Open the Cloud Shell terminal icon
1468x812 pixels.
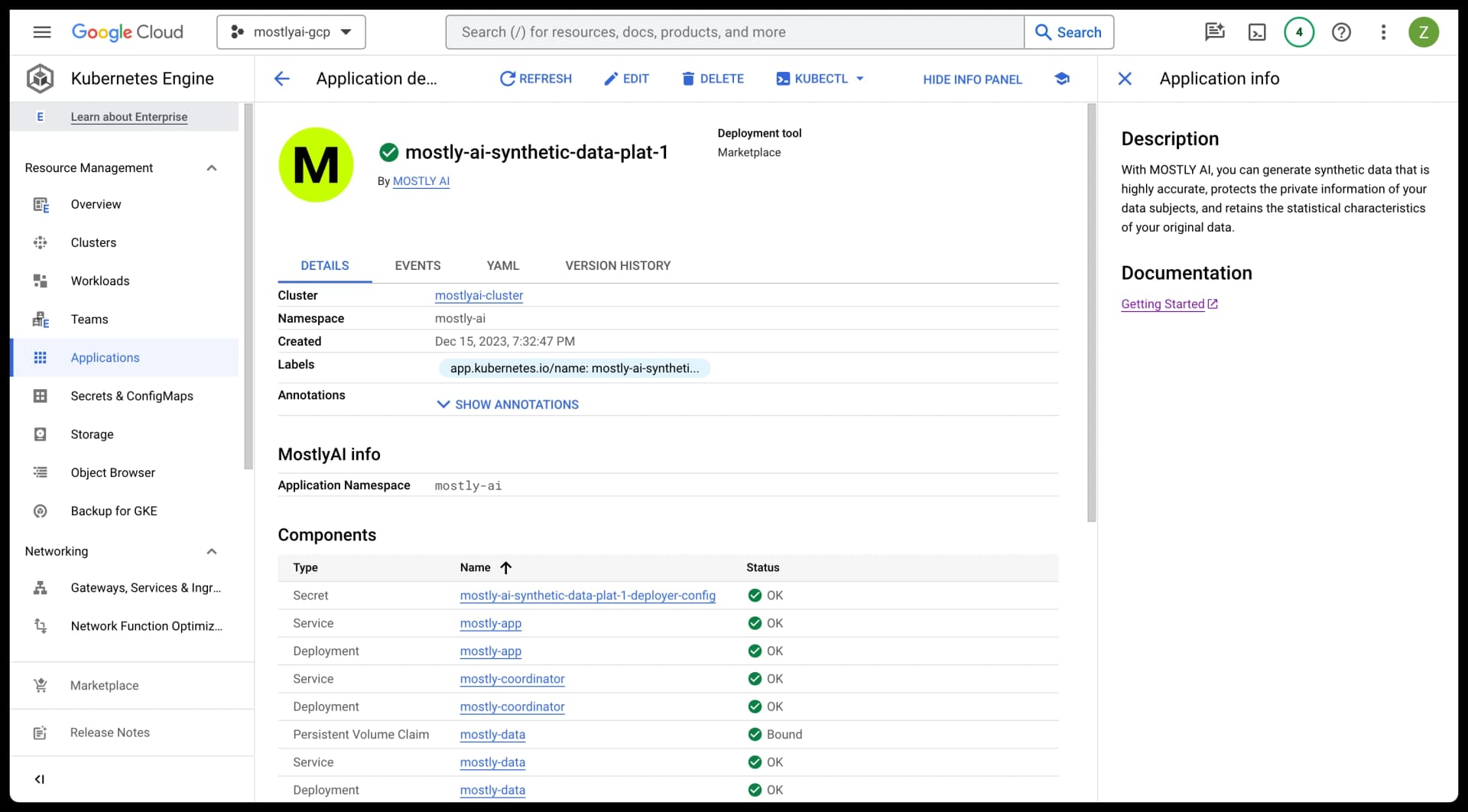click(1258, 32)
